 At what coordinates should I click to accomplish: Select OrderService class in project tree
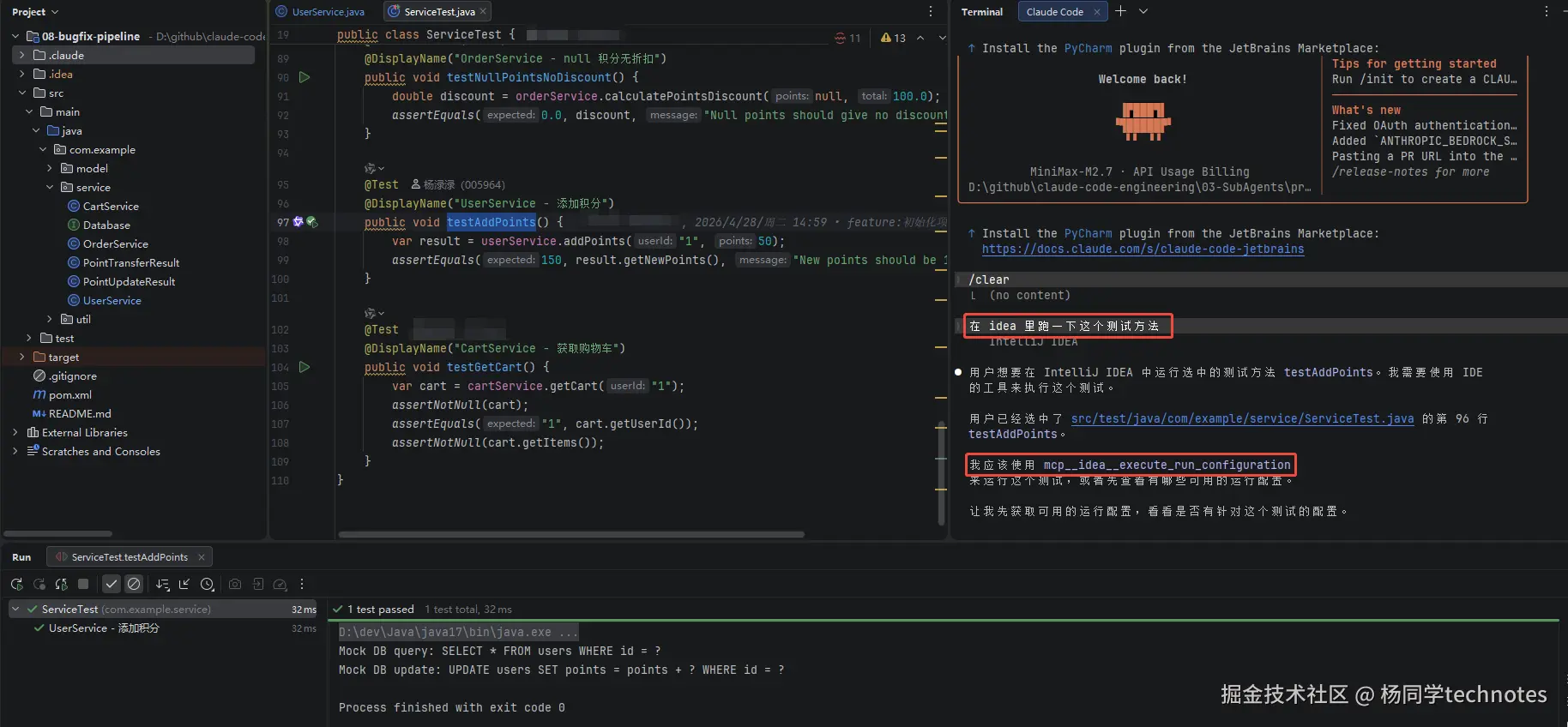[115, 243]
